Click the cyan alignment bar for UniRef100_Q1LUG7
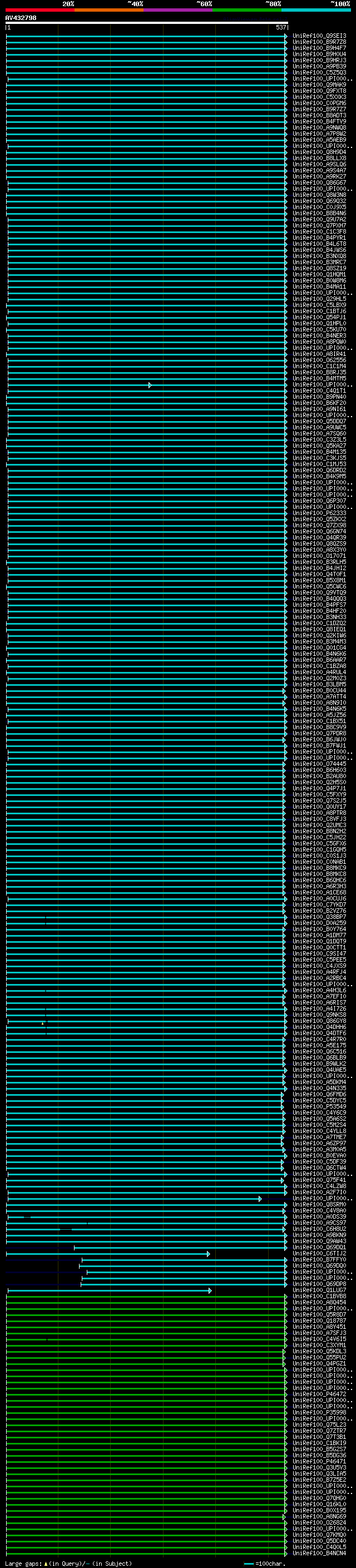Image resolution: width=356 pixels, height=1568 pixels. [x=110, y=1290]
